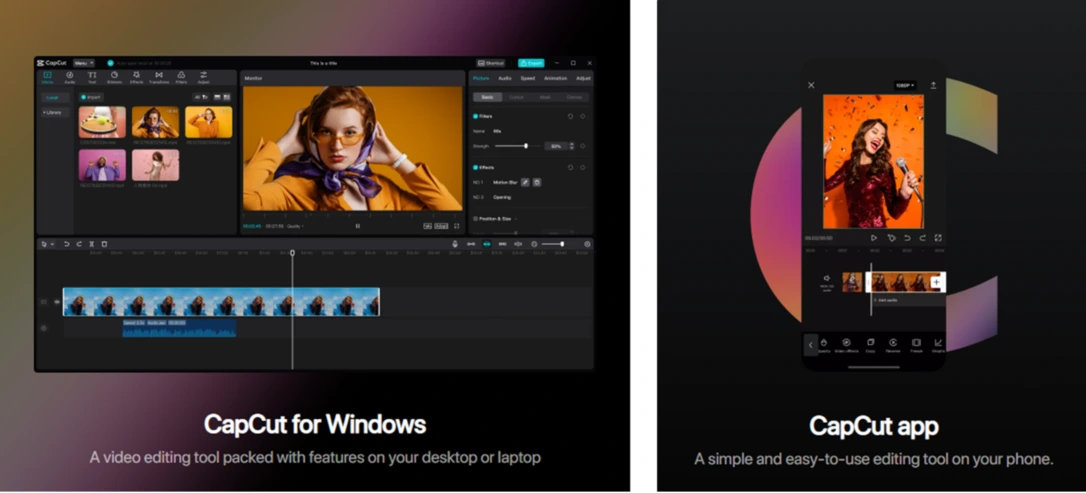Tap Video effects in the phone toolbar
Image resolution: width=1086 pixels, height=493 pixels.
click(846, 345)
